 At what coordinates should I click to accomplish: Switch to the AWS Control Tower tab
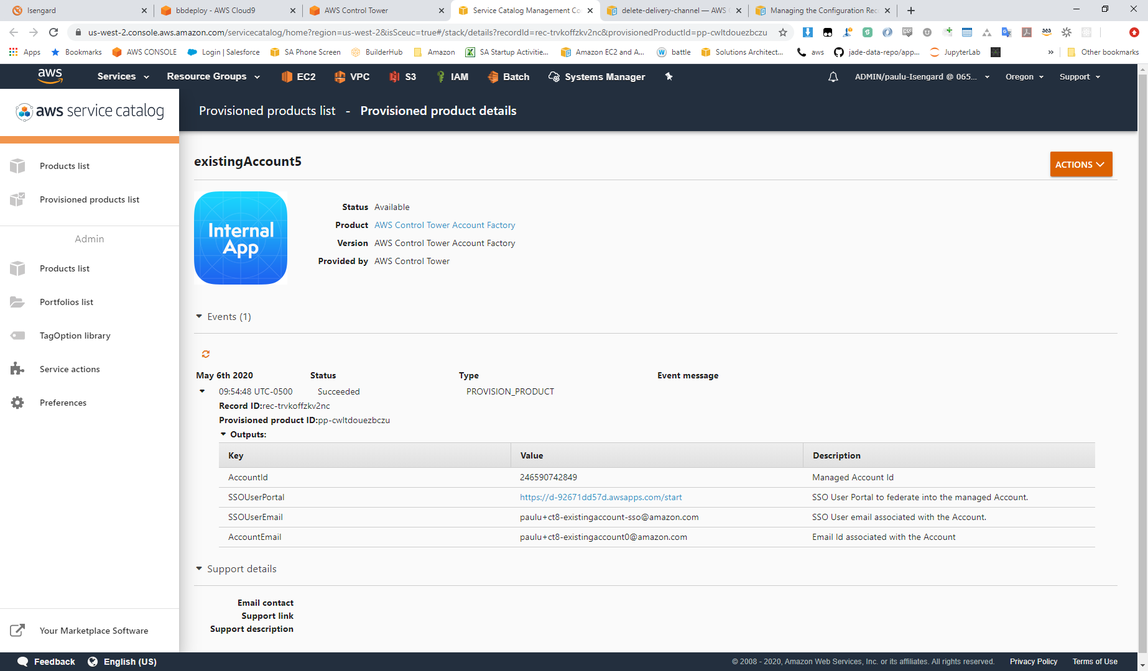[x=376, y=10]
